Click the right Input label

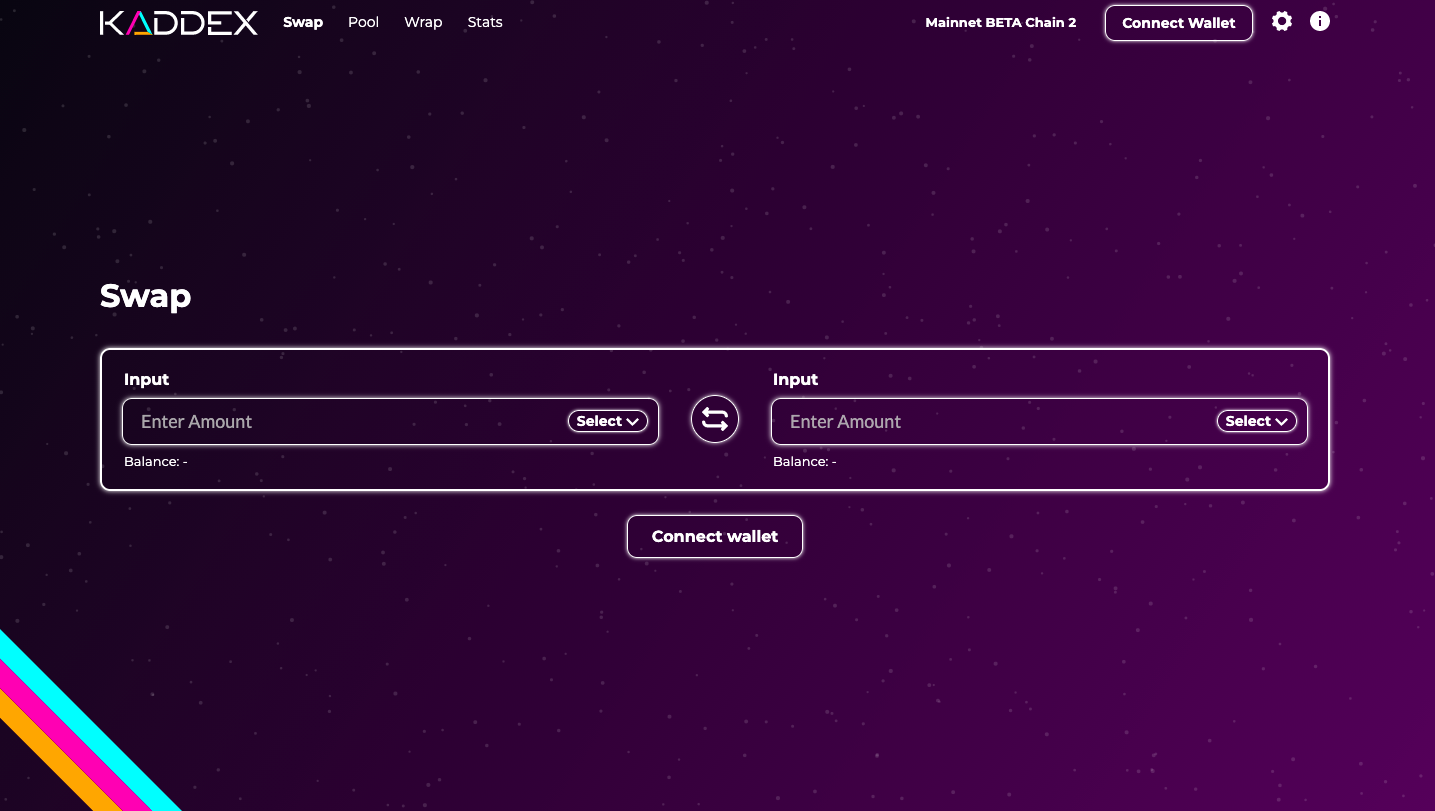pyautogui.click(x=795, y=380)
